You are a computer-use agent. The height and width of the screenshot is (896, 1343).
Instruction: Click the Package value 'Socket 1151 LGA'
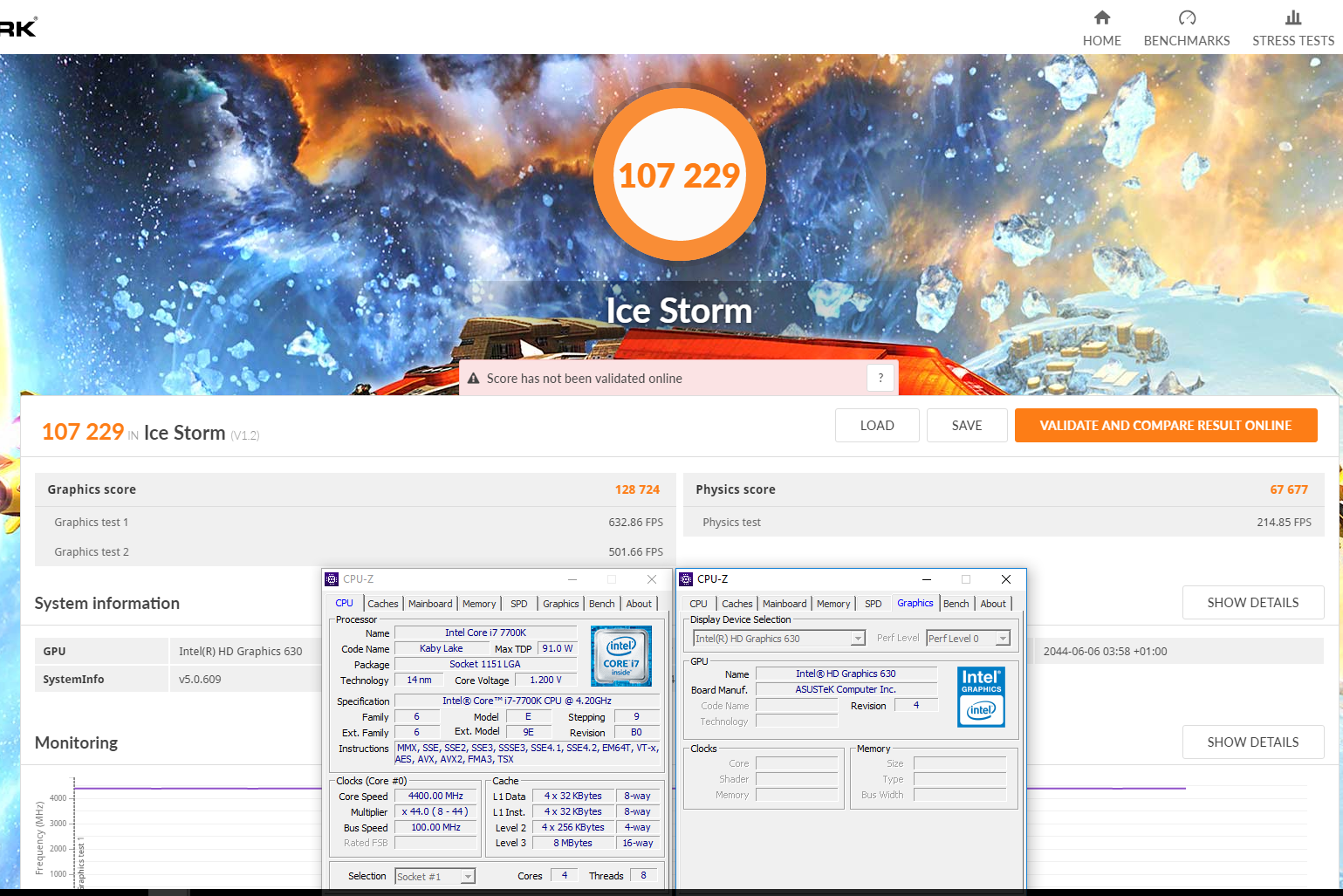click(485, 664)
